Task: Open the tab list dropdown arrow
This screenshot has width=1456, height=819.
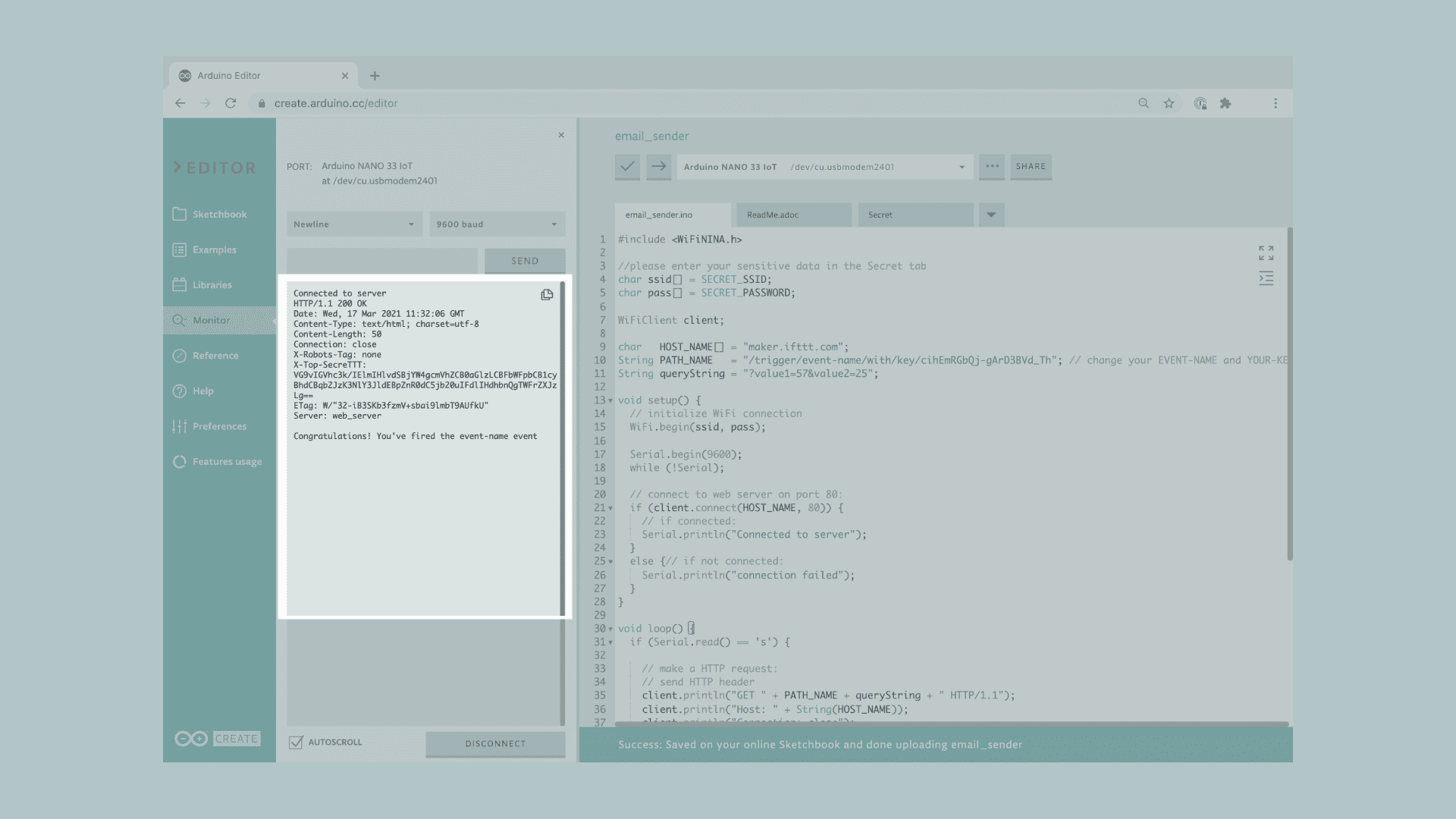Action: [991, 215]
